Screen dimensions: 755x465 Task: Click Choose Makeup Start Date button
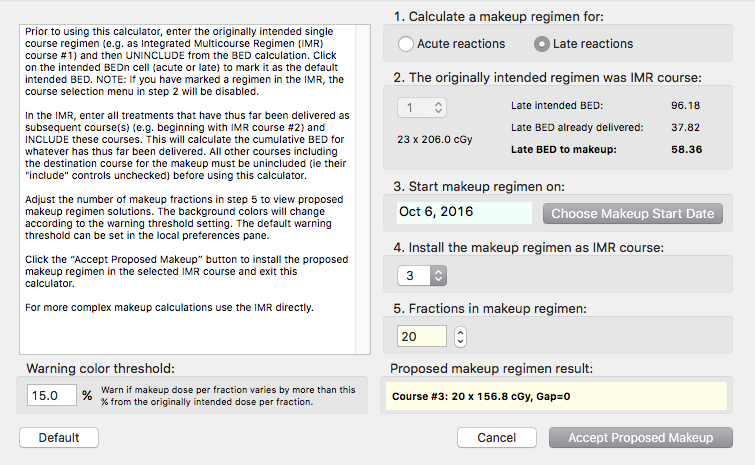point(632,213)
